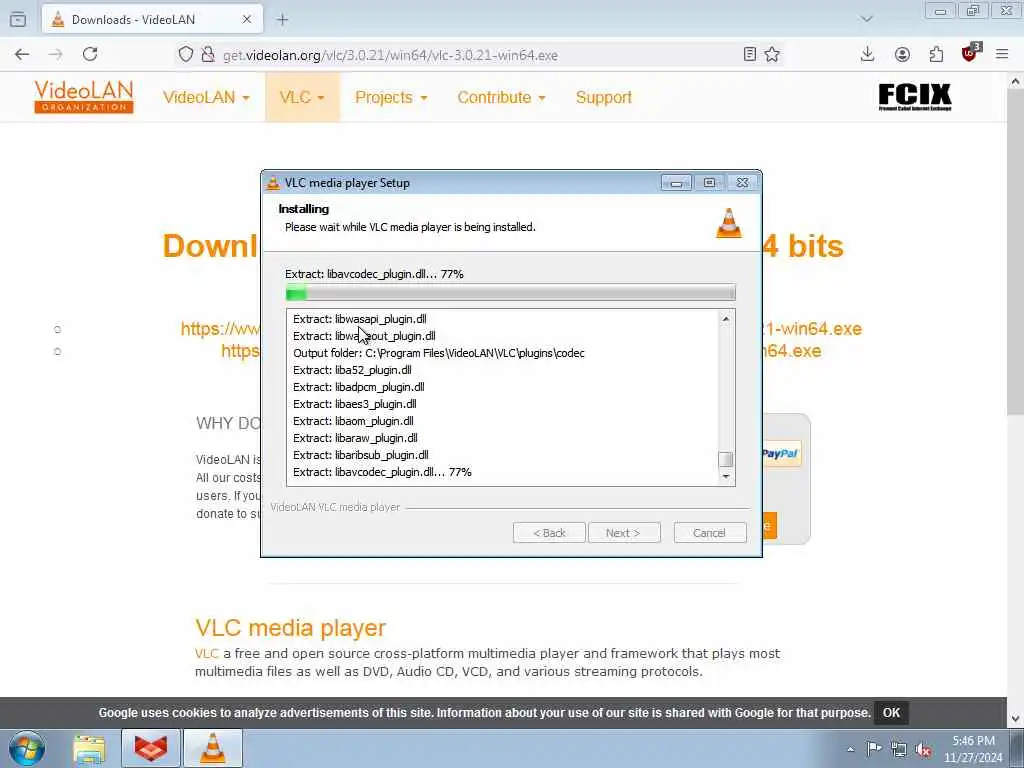Open the VLC dropdown menu
1024x768 pixels.
pyautogui.click(x=302, y=97)
